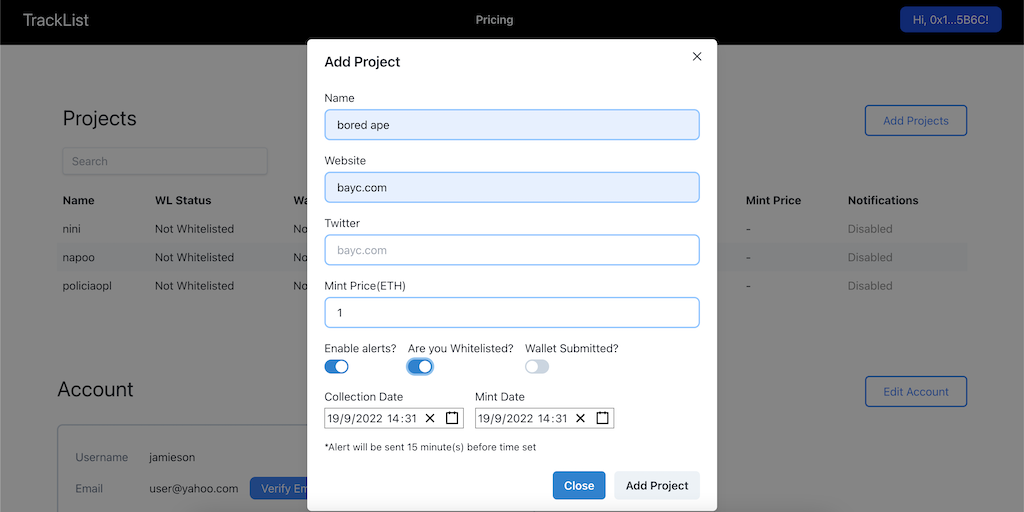The image size is (1024, 512).
Task: Clear the Collection Date value
Action: [x=430, y=418]
